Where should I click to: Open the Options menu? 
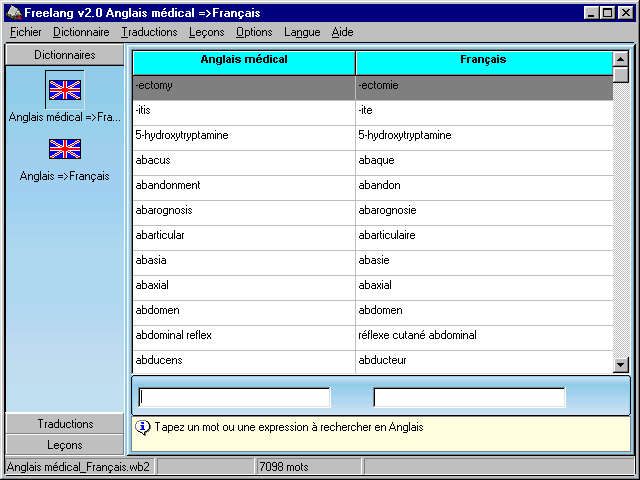click(x=254, y=32)
